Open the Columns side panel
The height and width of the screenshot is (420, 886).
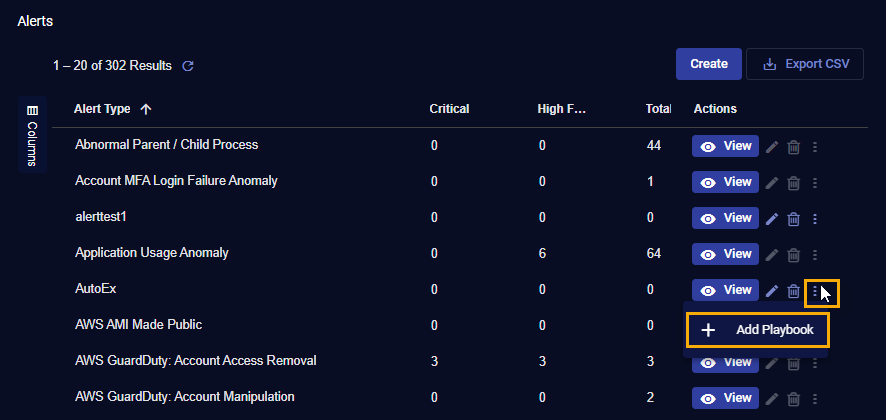(x=32, y=136)
